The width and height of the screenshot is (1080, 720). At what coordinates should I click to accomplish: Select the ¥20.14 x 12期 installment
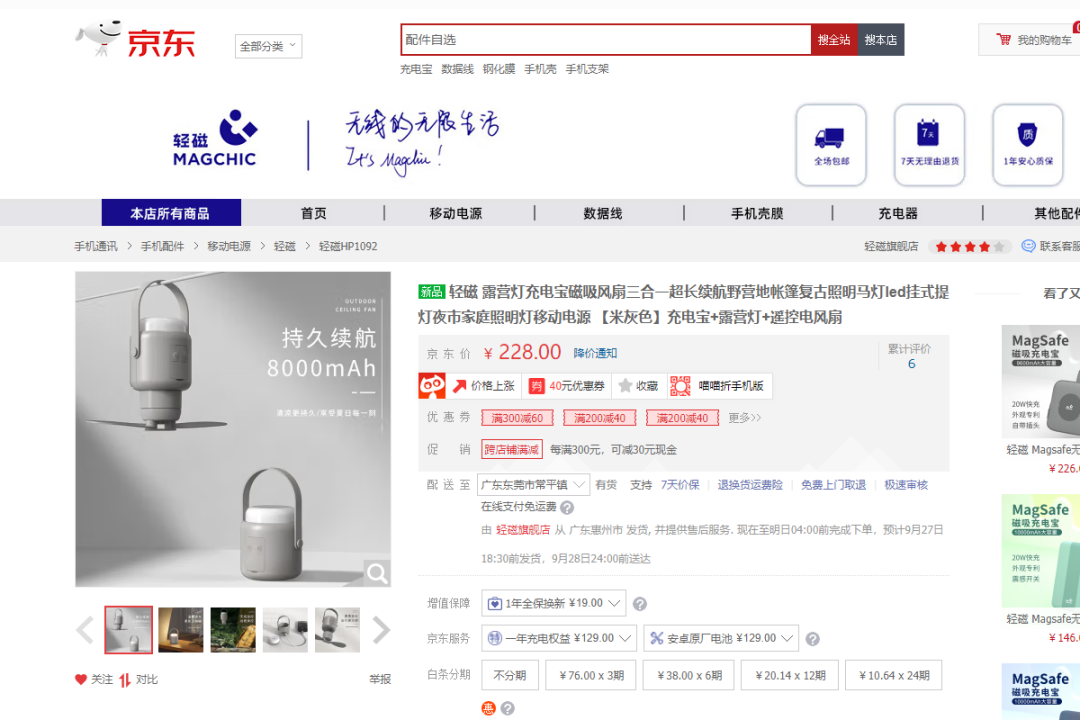pyautogui.click(x=790, y=675)
